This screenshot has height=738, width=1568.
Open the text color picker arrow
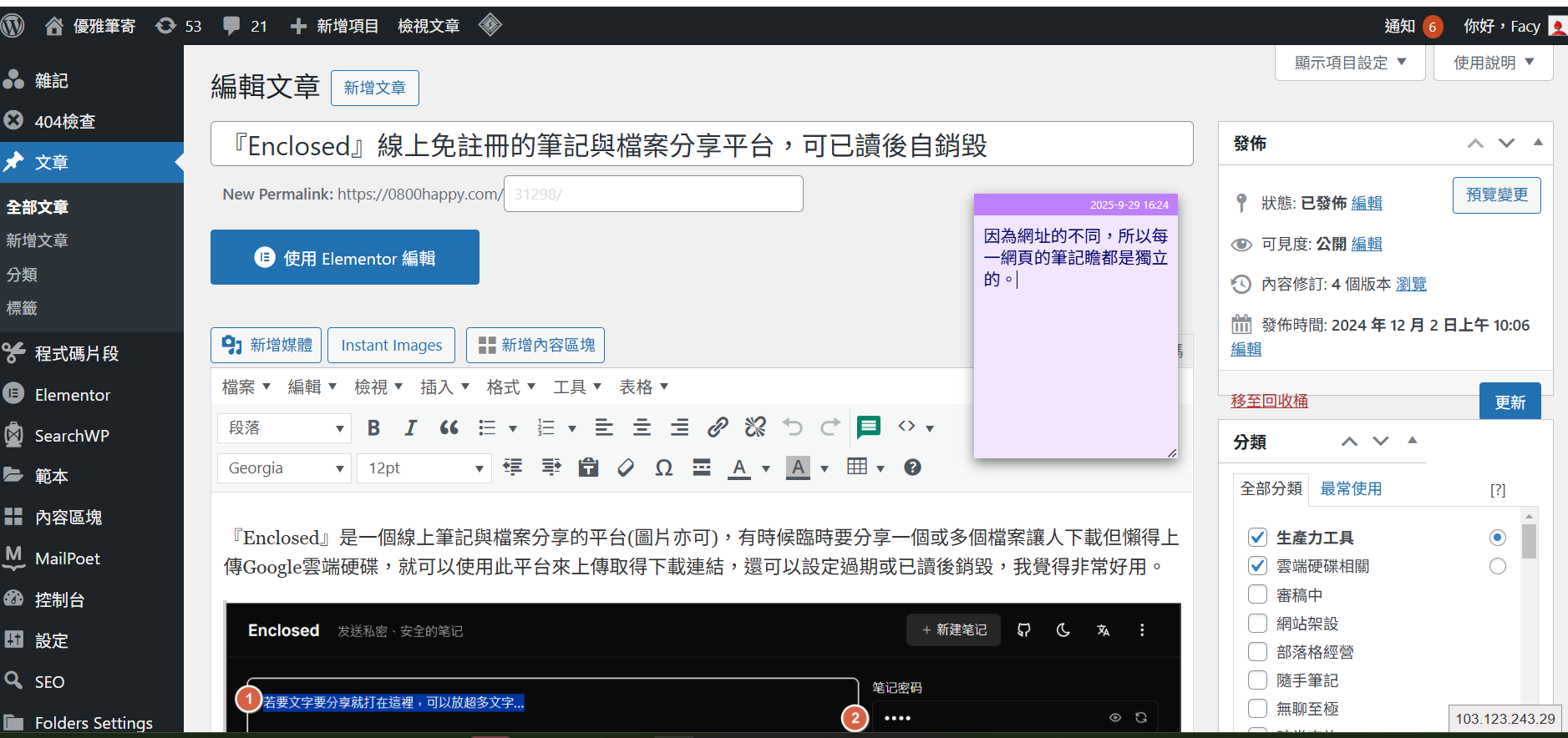(765, 468)
